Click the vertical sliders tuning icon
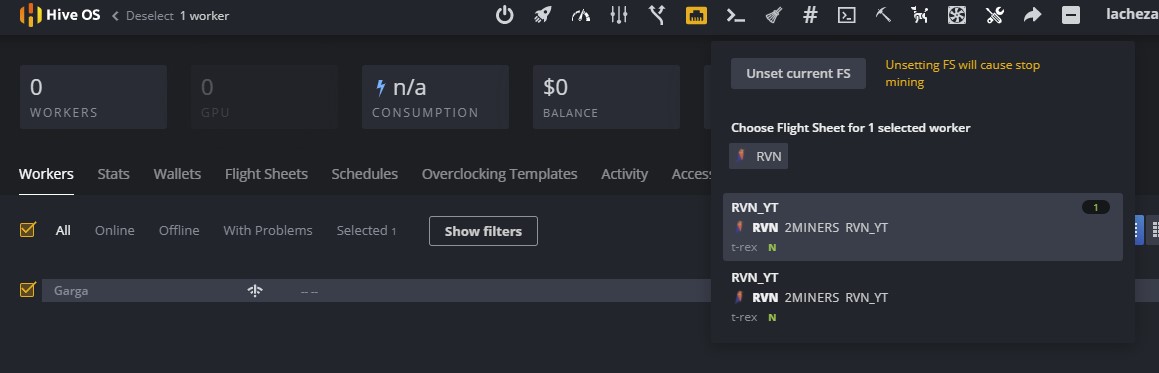1159x373 pixels. pyautogui.click(x=619, y=15)
